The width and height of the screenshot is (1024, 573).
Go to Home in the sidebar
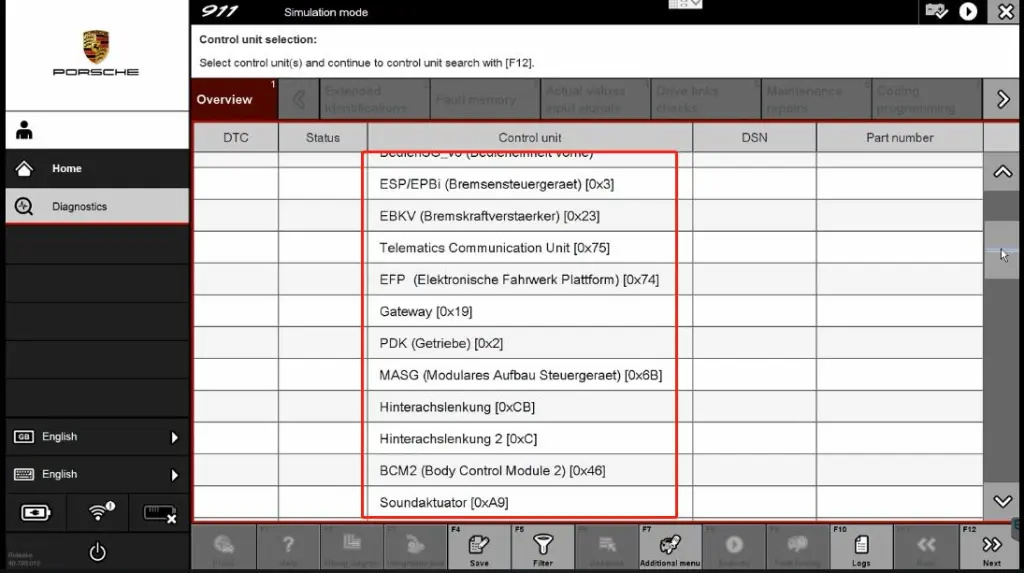(x=97, y=169)
